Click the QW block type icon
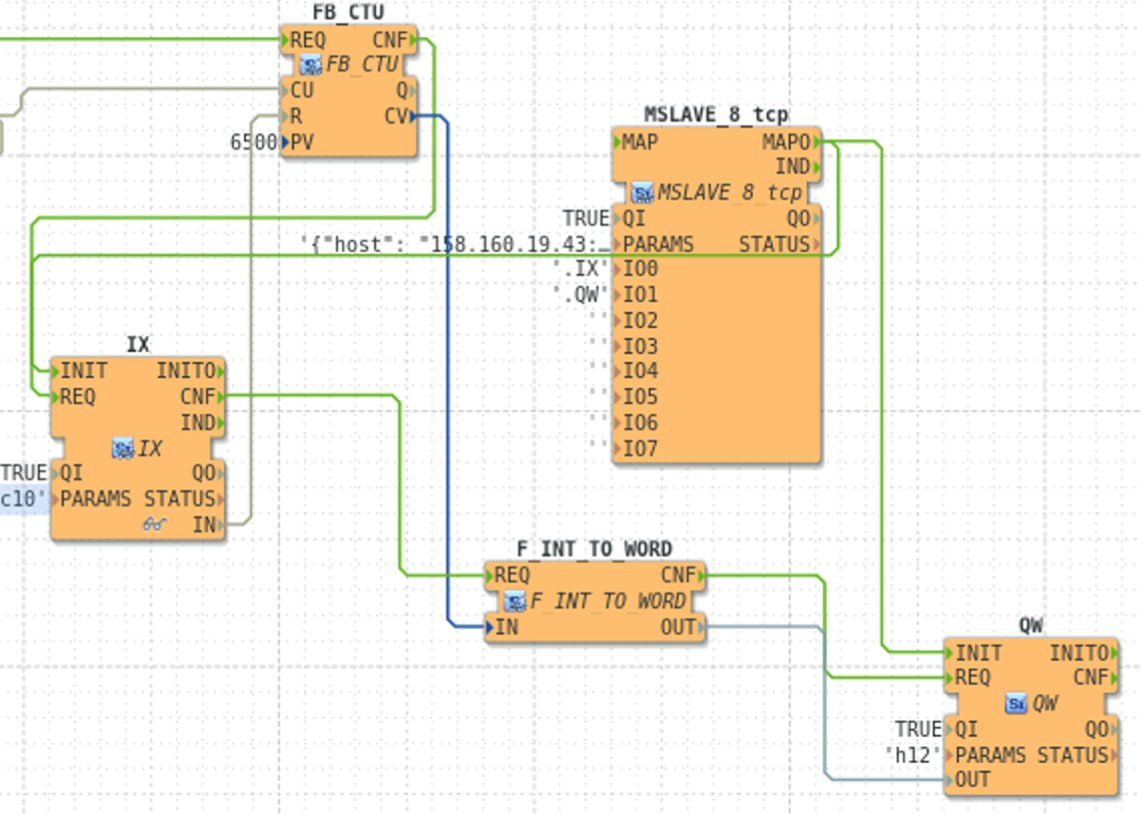Screen dimensions: 1142x814 click(x=1016, y=704)
